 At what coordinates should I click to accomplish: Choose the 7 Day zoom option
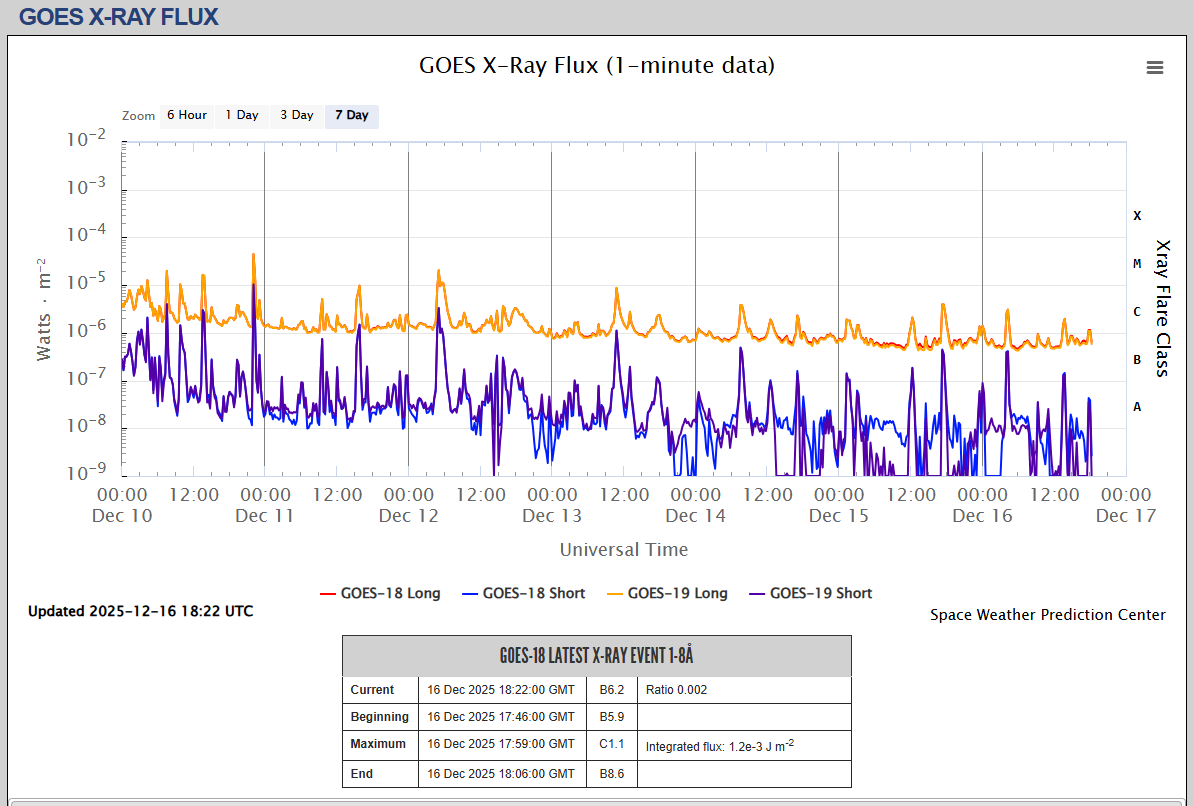pyautogui.click(x=351, y=115)
